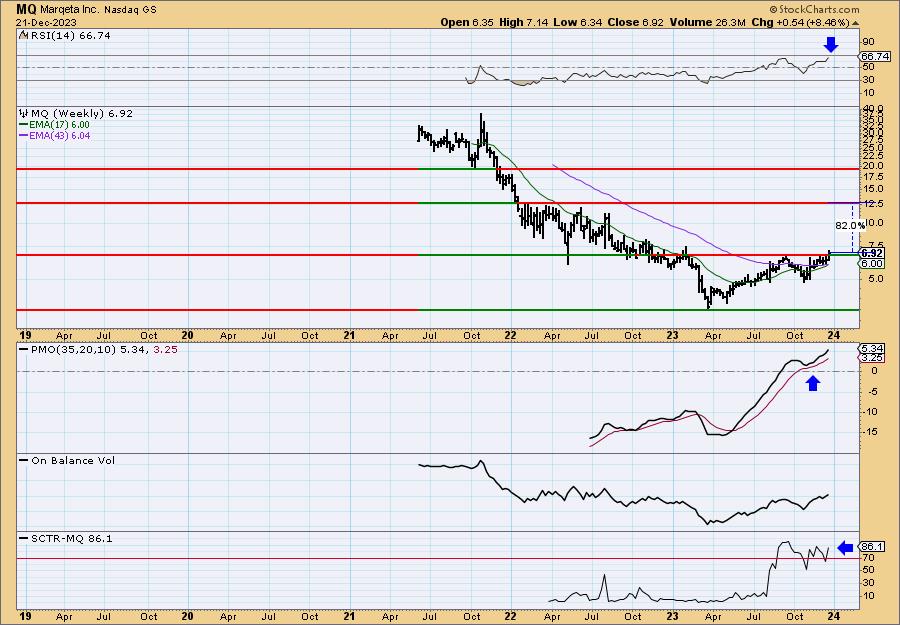Click the bar icon before MQ (Weekly)
Image resolution: width=900 pixels, height=625 pixels.
(24, 113)
